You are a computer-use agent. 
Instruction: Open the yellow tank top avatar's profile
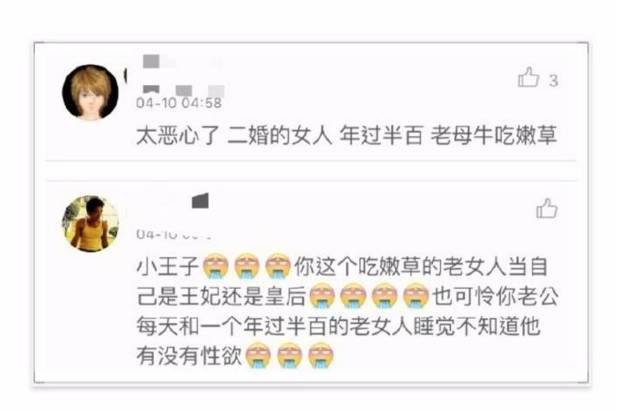click(x=91, y=224)
